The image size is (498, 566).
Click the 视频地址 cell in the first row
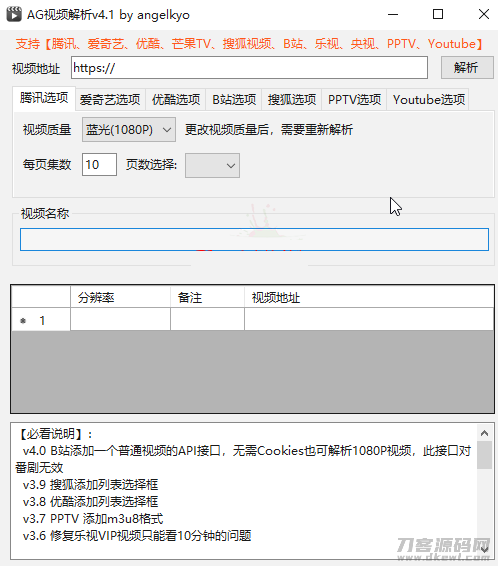[369, 319]
